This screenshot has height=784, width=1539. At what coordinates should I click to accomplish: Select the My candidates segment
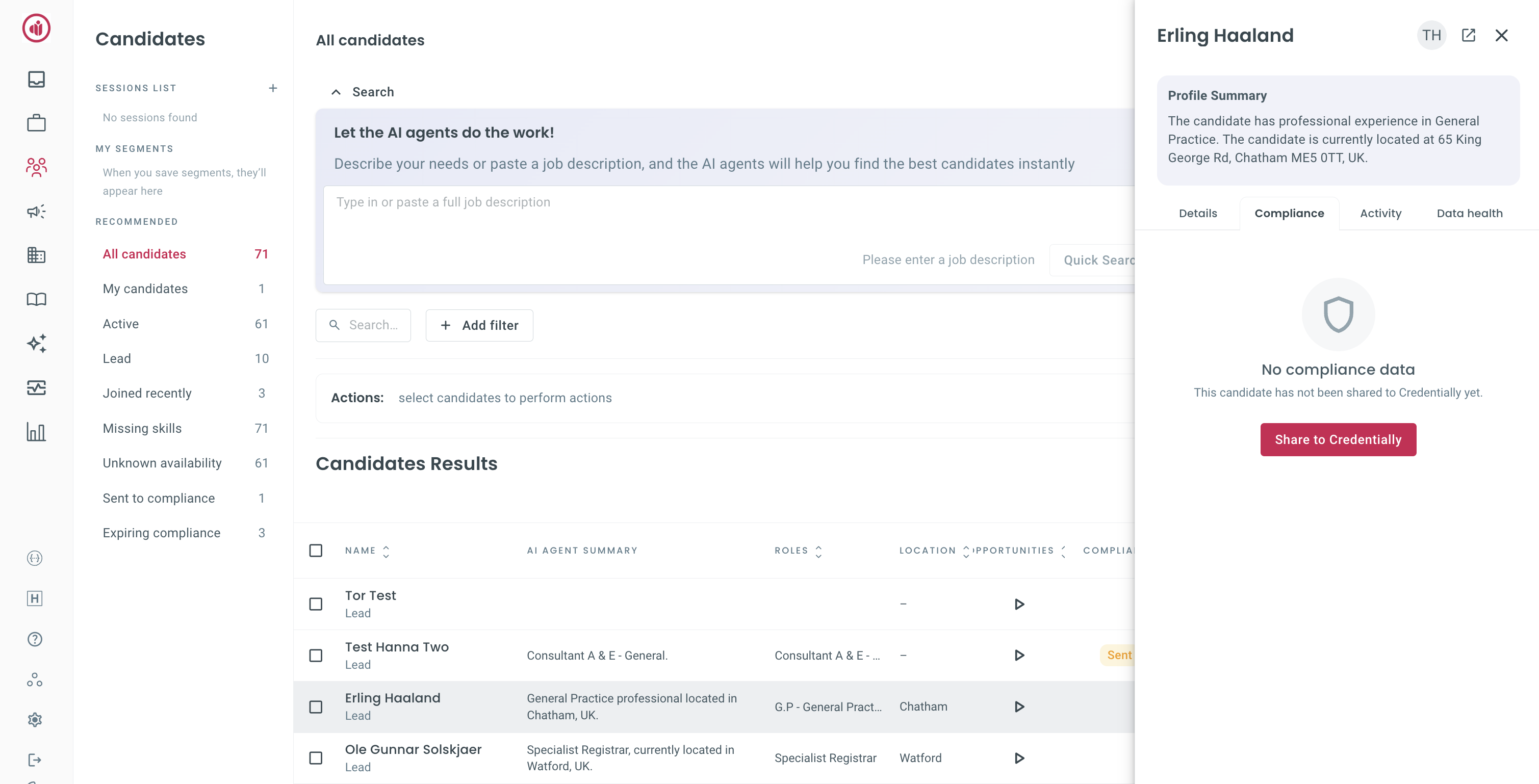(185, 289)
